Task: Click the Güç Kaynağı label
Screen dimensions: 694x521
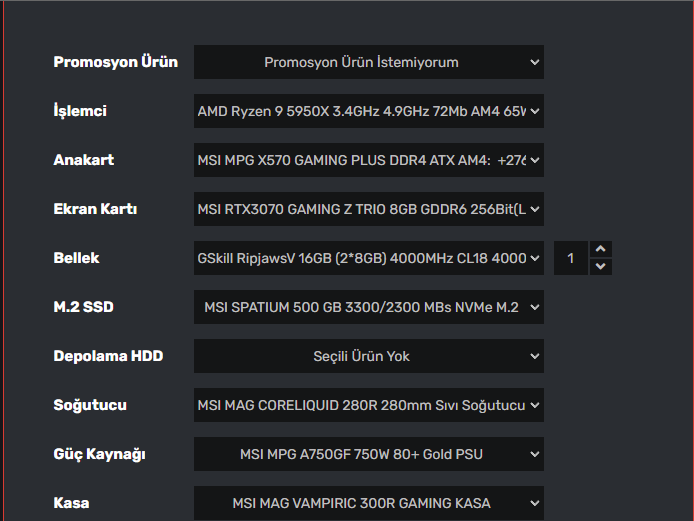Action: [99, 454]
